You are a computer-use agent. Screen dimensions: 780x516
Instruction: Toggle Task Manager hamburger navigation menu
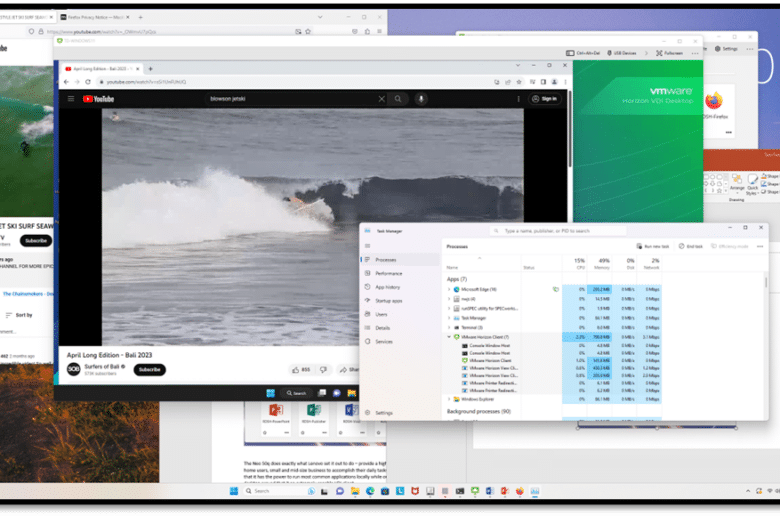tap(368, 246)
